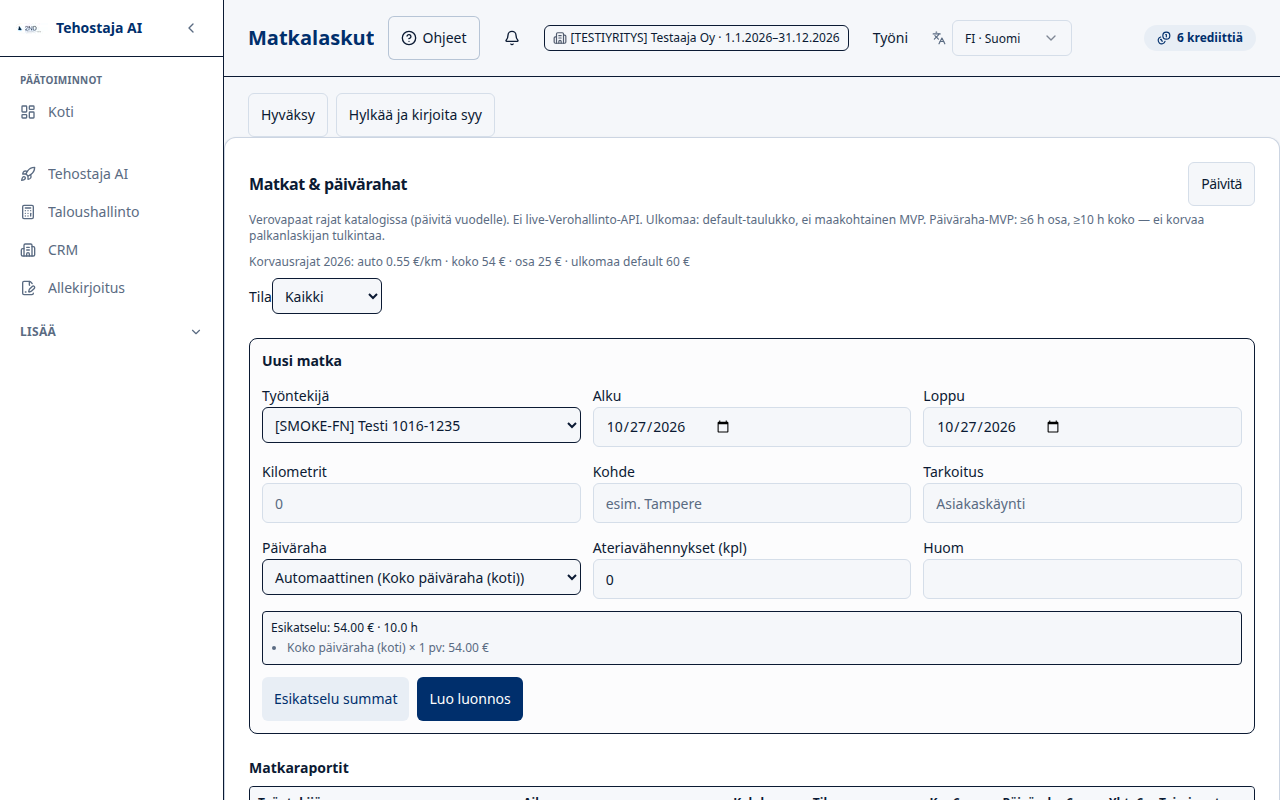This screenshot has width=1280, height=800.
Task: Click the Taloushallinto calculator icon
Action: click(x=28, y=212)
